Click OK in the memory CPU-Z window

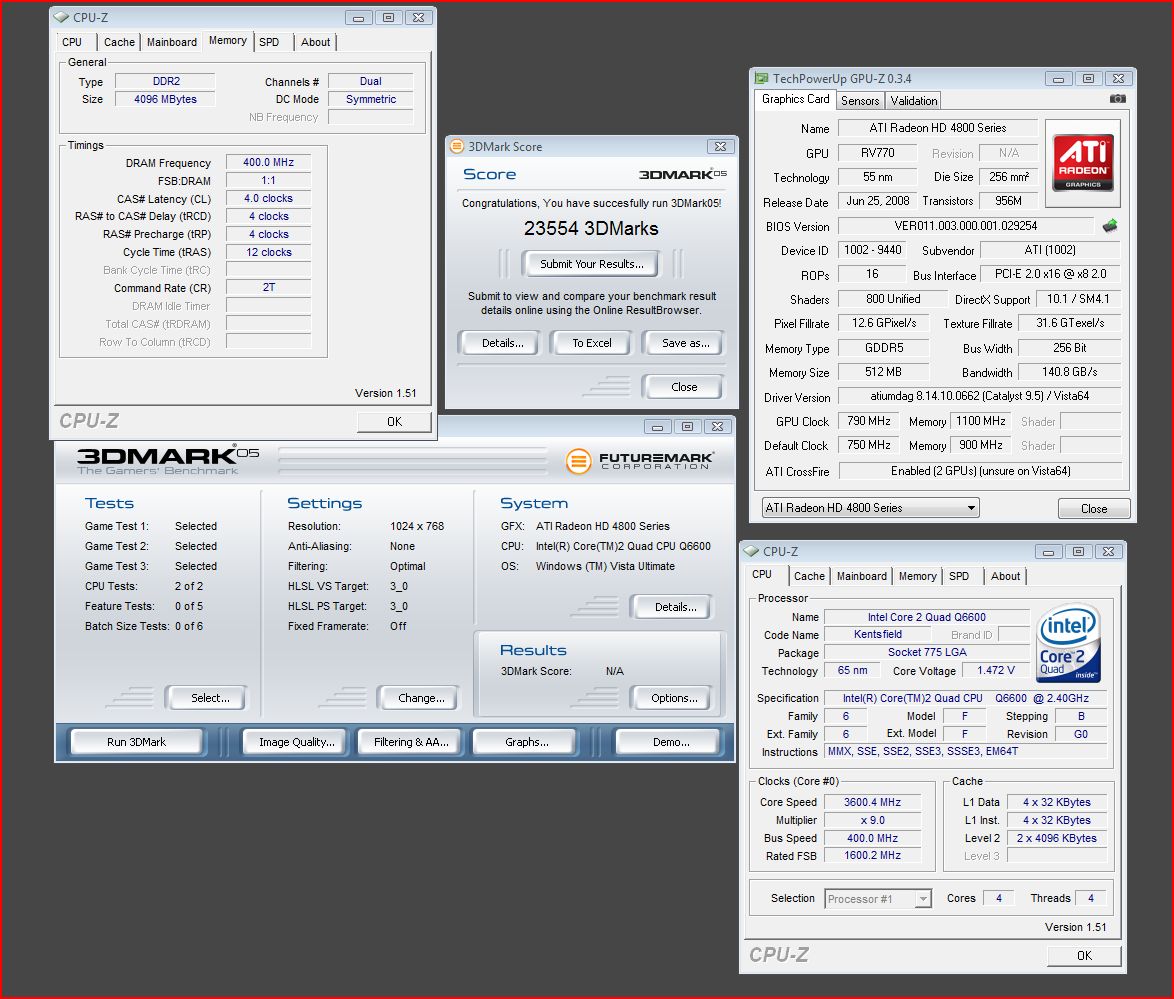[x=395, y=422]
